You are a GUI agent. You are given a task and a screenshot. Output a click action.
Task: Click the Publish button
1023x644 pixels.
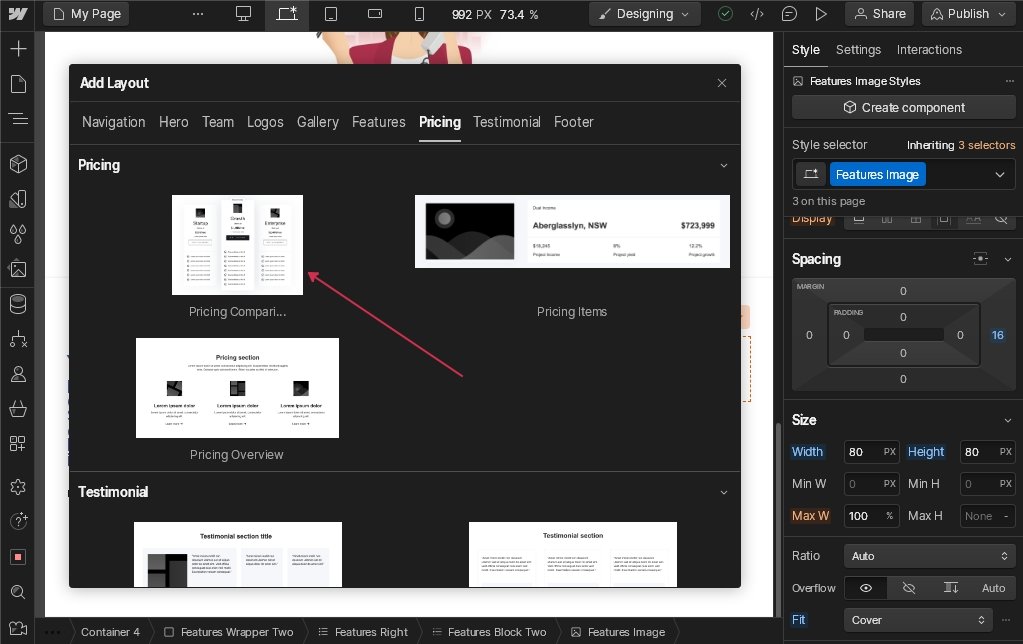pos(967,14)
